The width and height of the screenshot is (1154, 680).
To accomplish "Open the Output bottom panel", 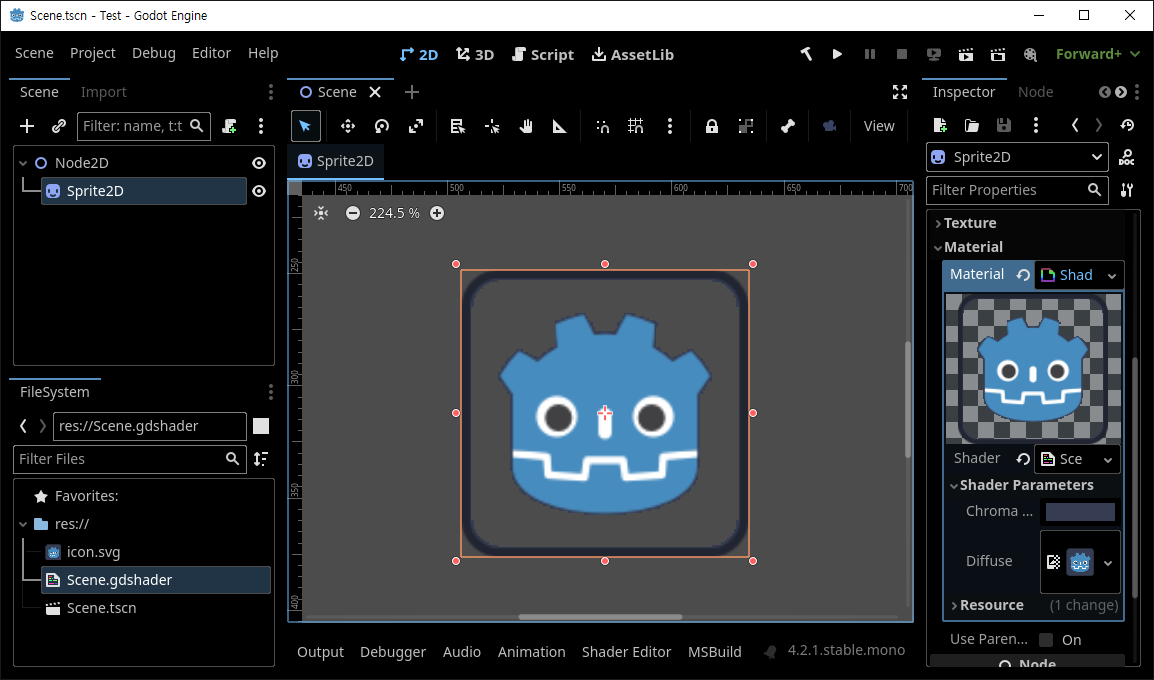I will 320,653.
